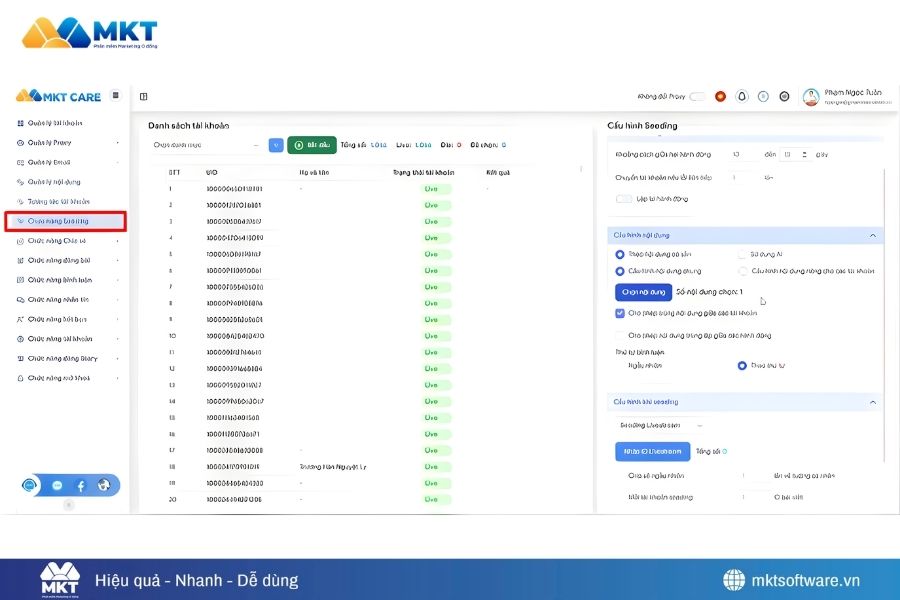
Task: Click the panel layout icon in header
Action: click(144, 97)
